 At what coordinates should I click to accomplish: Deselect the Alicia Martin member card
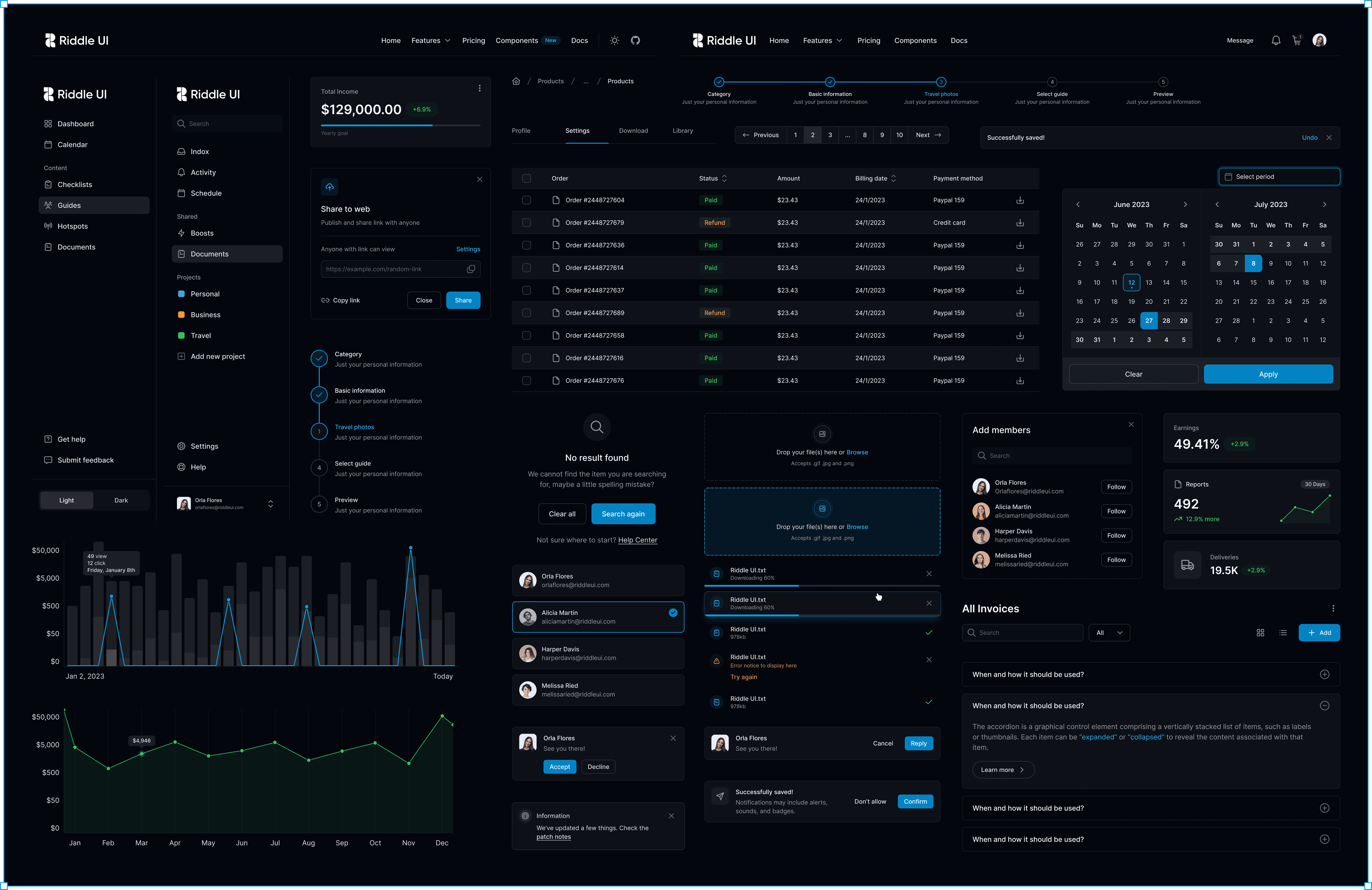598,617
